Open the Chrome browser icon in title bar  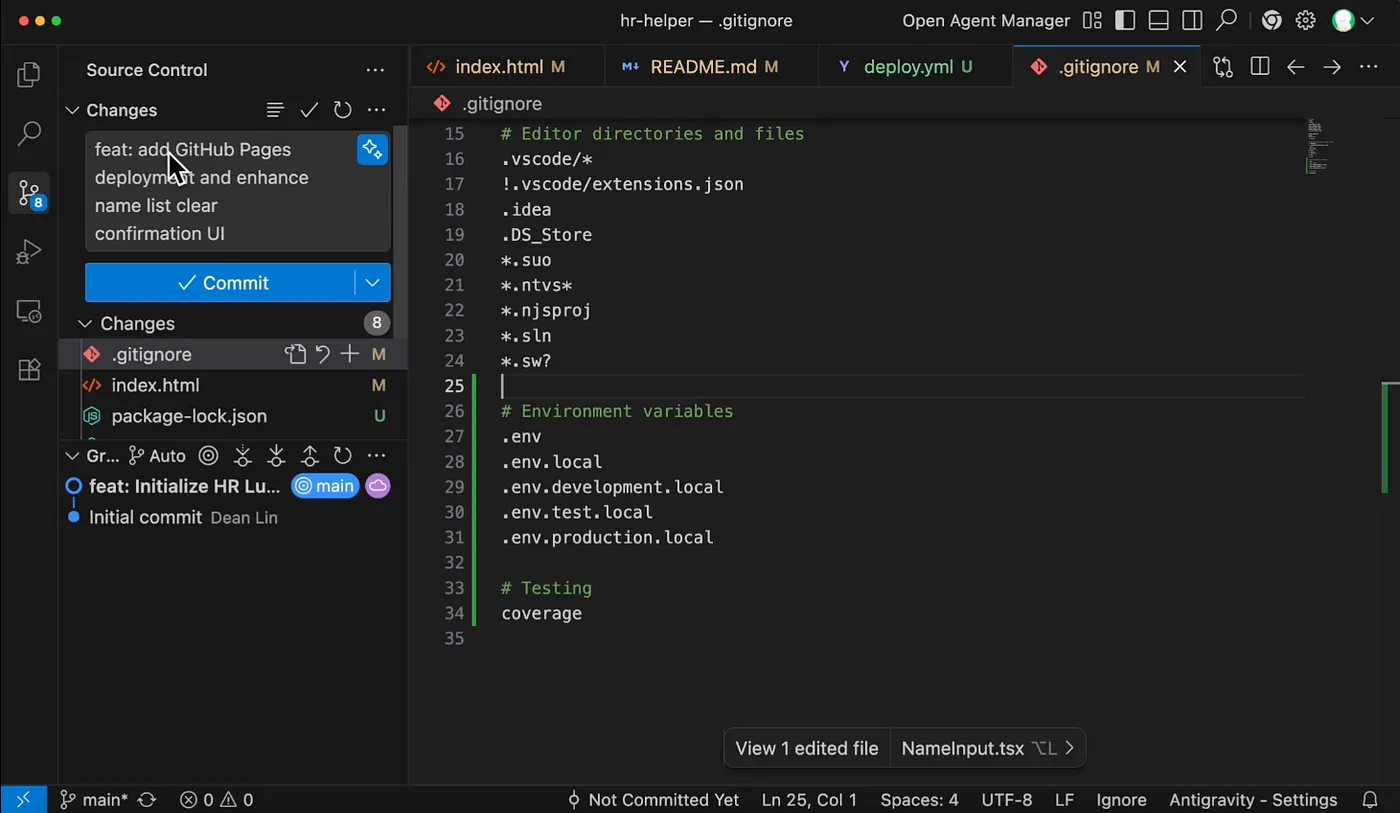(1272, 21)
